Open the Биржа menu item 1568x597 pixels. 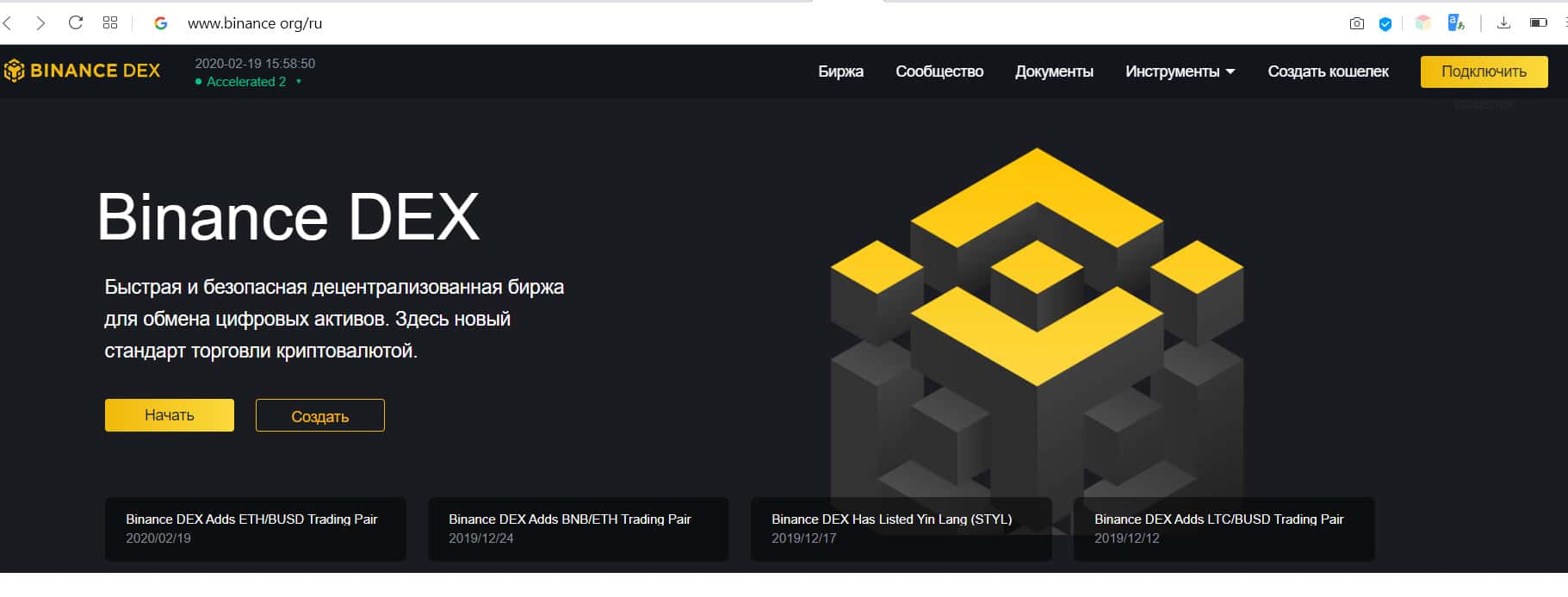point(840,72)
